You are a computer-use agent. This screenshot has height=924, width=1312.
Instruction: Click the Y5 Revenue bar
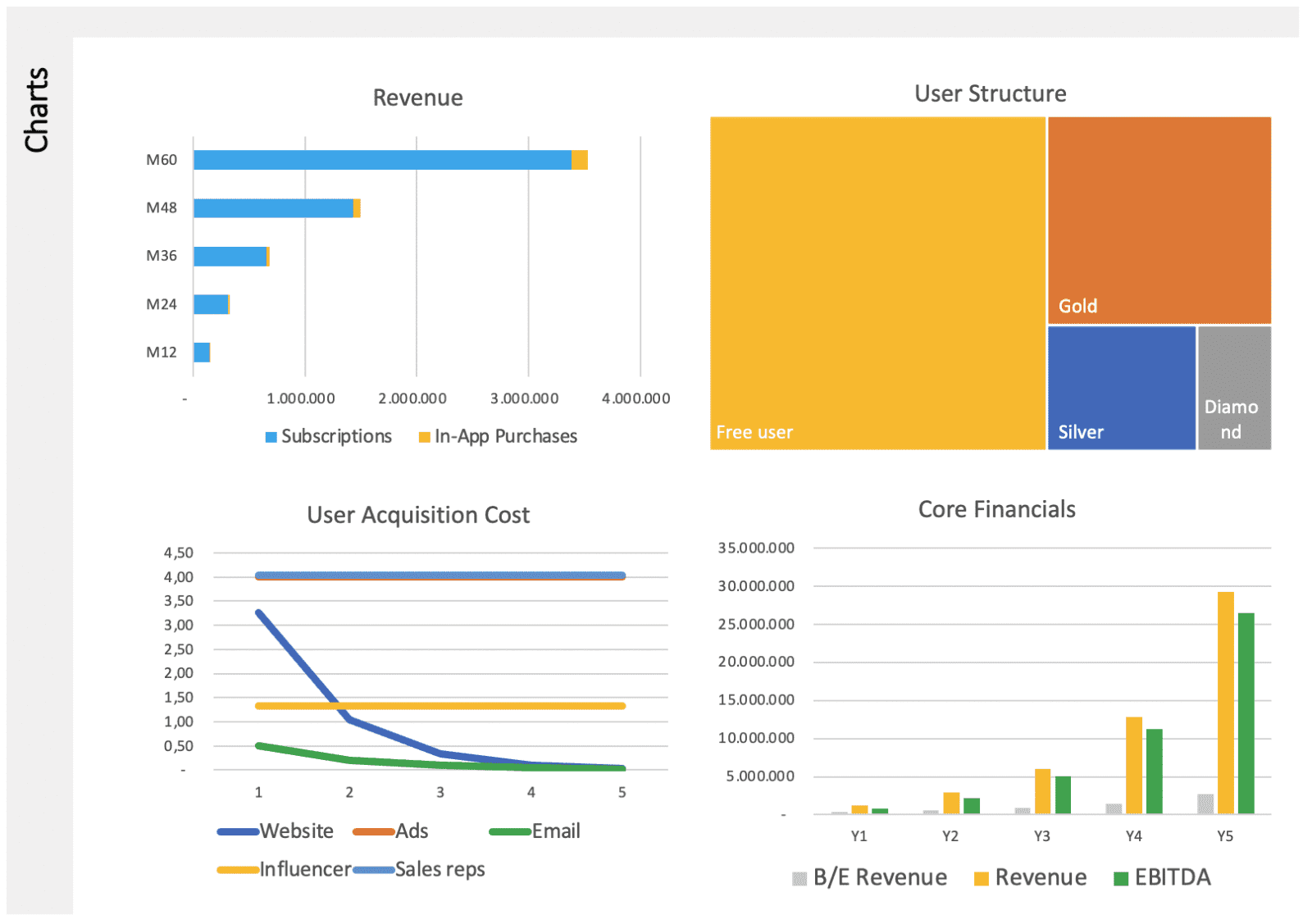[x=1226, y=703]
